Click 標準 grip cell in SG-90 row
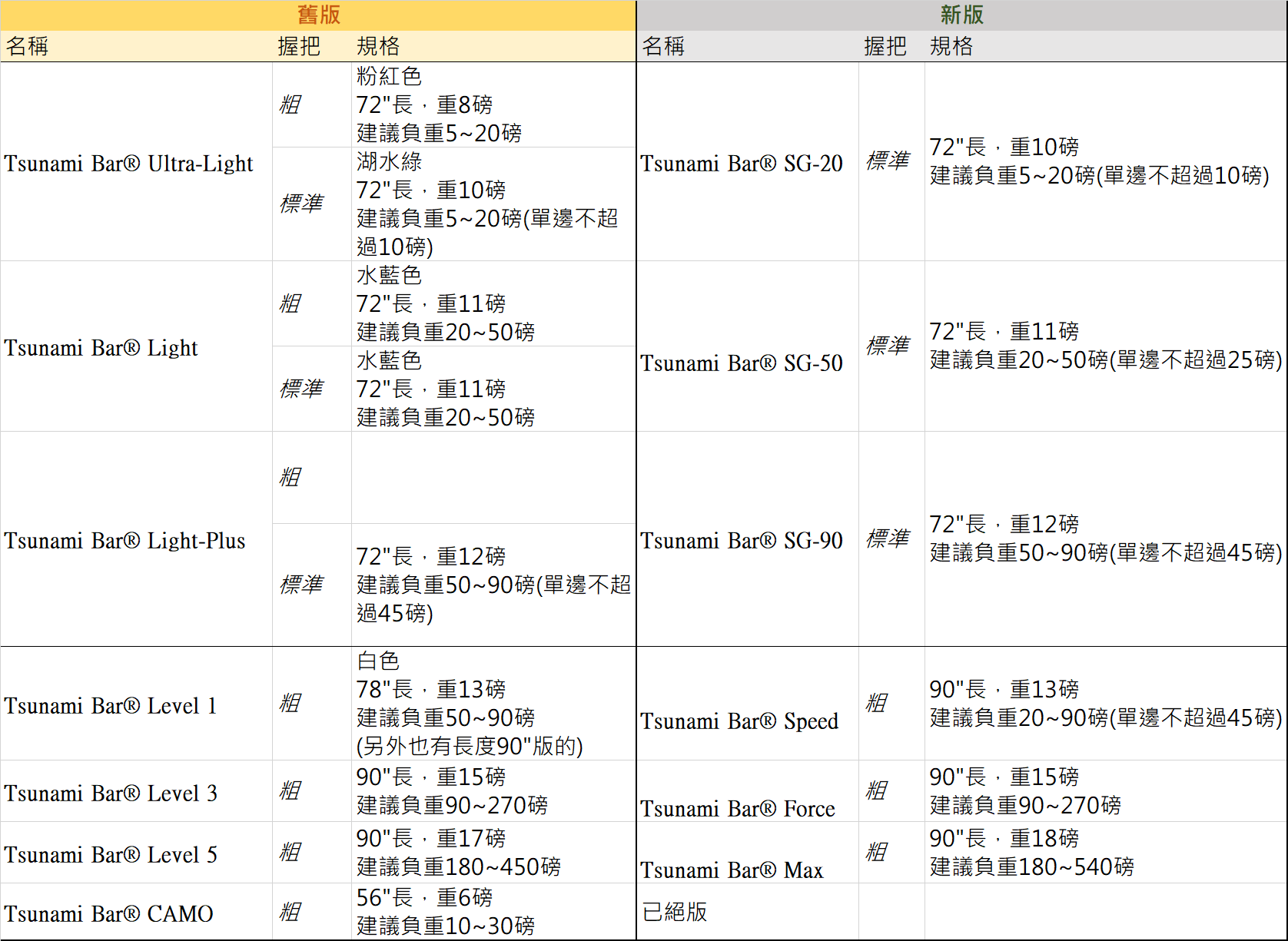1288x941 pixels. click(x=891, y=539)
